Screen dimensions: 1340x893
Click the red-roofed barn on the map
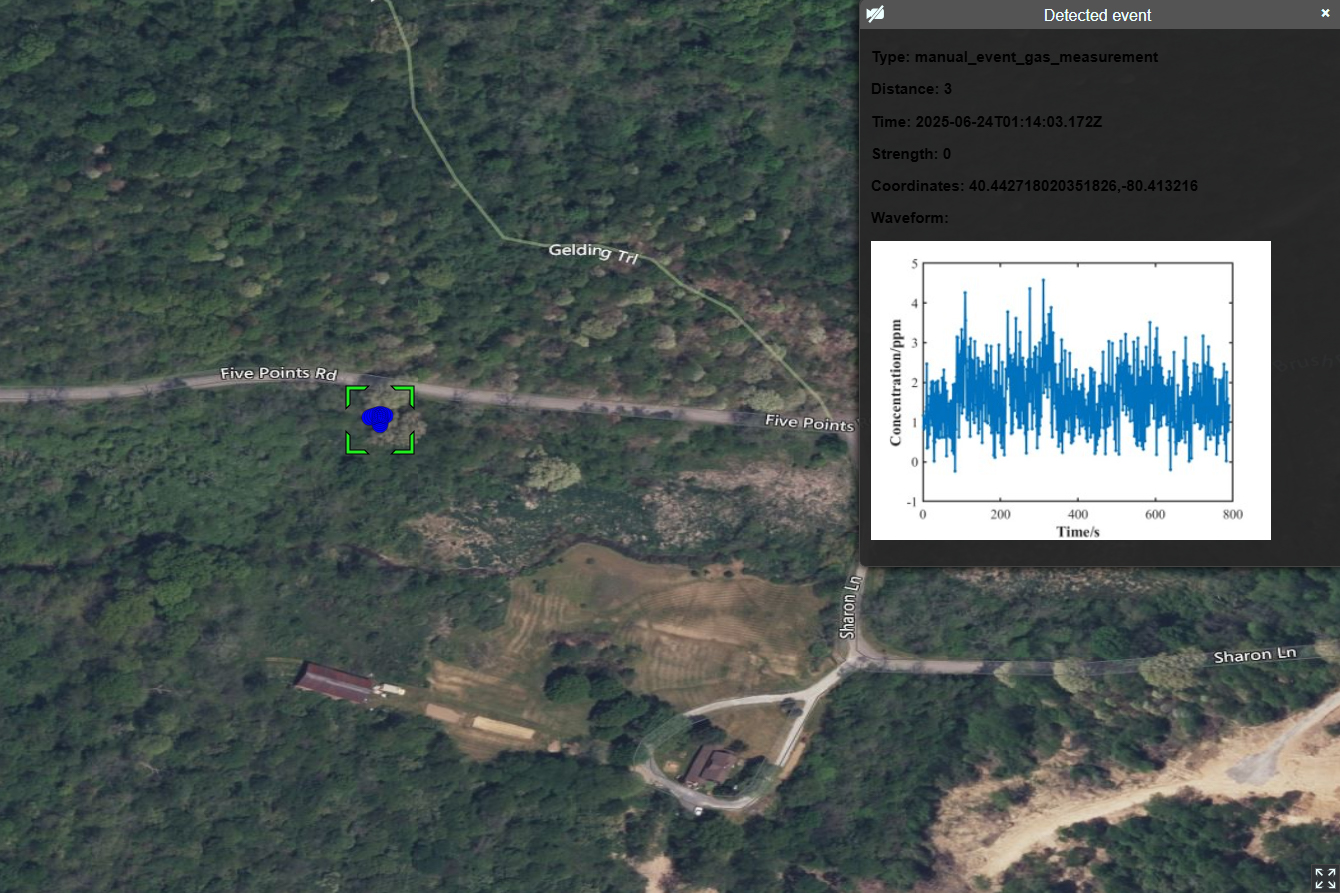(334, 682)
